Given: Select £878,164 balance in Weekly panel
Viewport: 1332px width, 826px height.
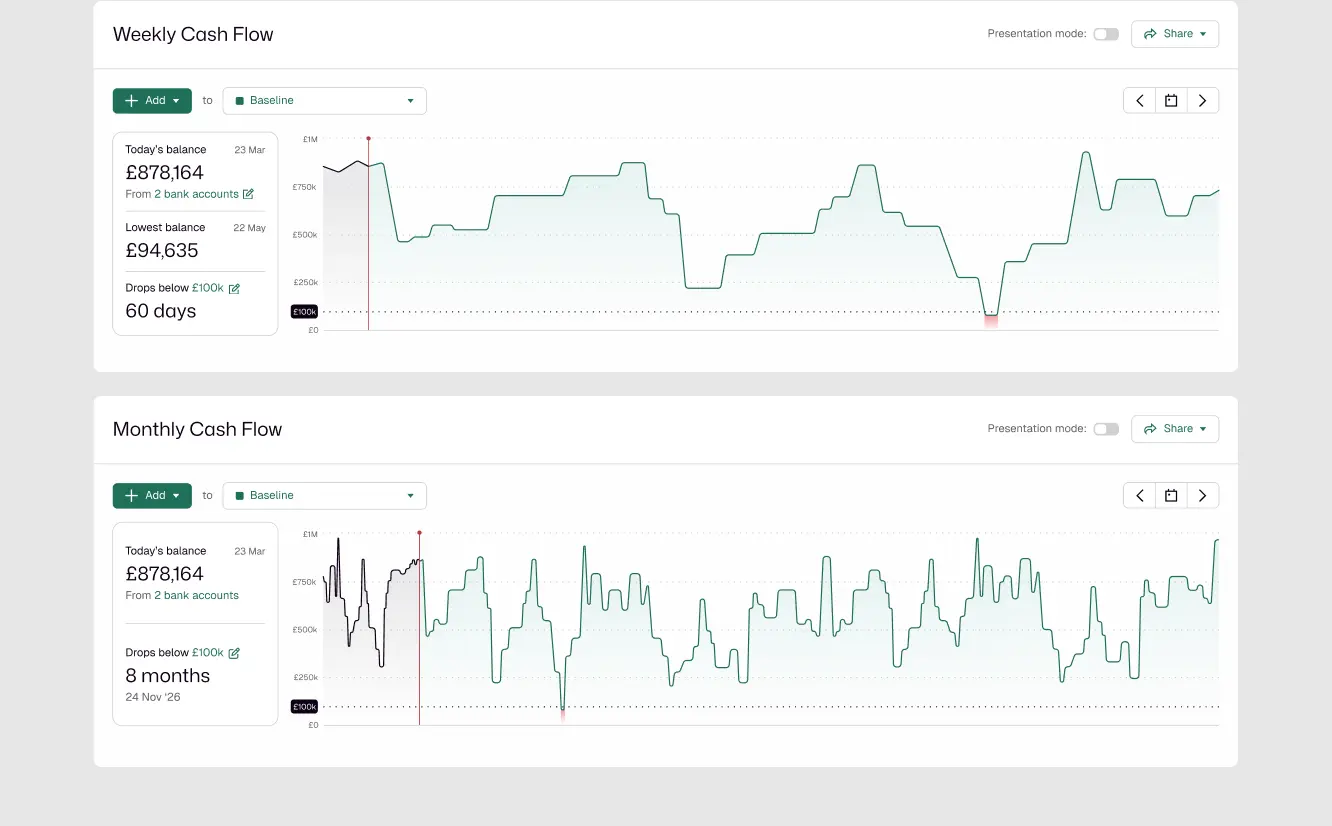Looking at the screenshot, I should tap(164, 173).
